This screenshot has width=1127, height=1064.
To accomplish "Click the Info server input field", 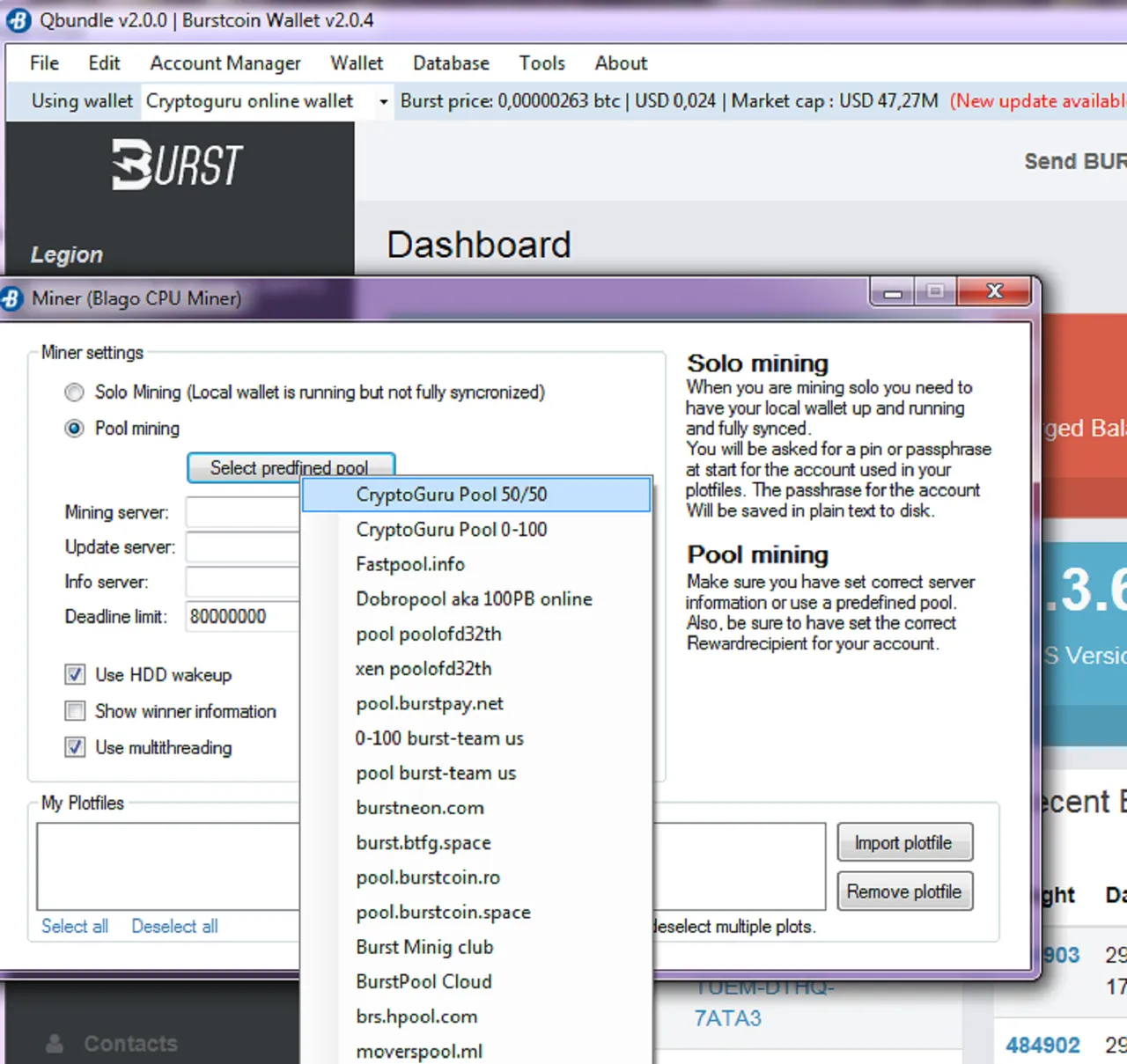I will 243,582.
